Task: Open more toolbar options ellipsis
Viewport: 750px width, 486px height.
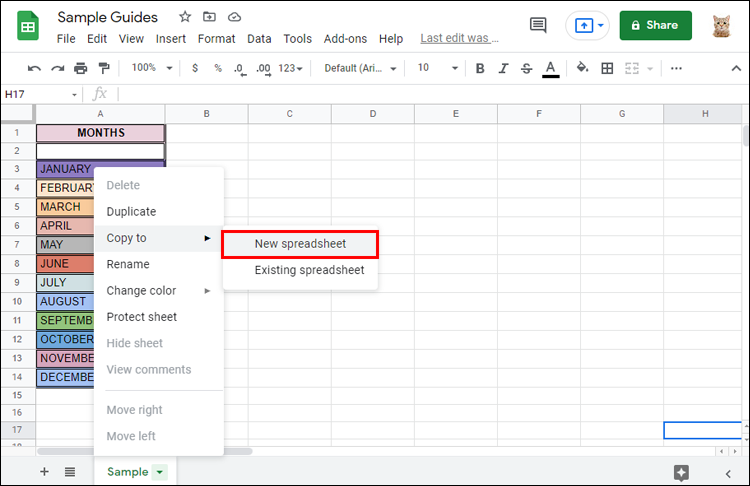Action: [x=676, y=68]
